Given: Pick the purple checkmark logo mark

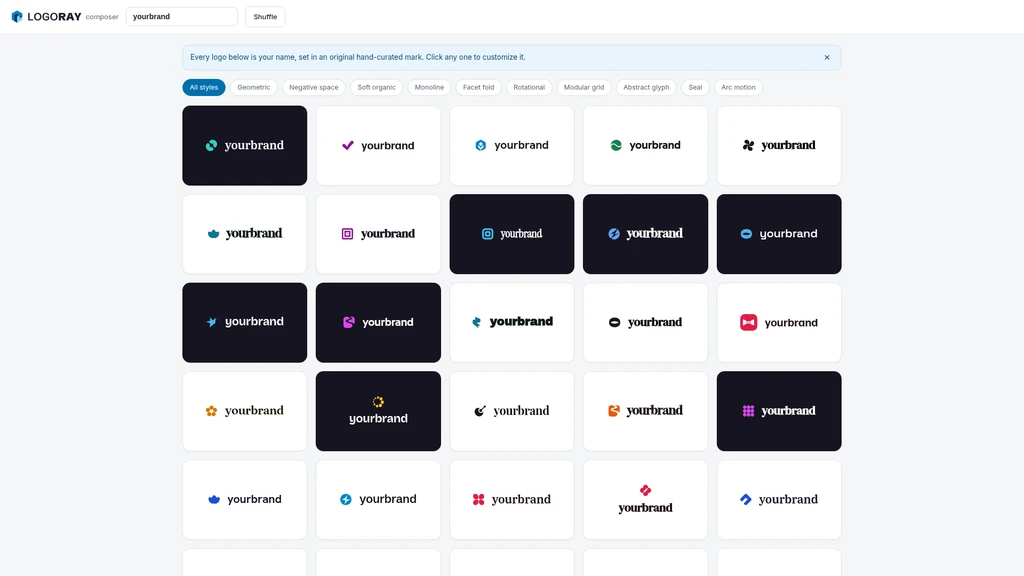Looking at the screenshot, I should (x=348, y=146).
